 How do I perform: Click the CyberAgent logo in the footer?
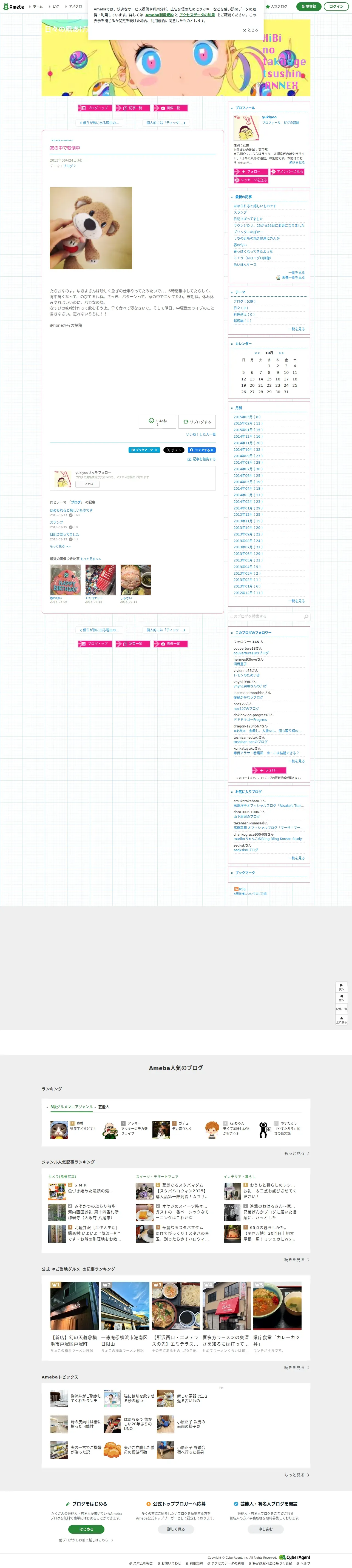tap(295, 1558)
